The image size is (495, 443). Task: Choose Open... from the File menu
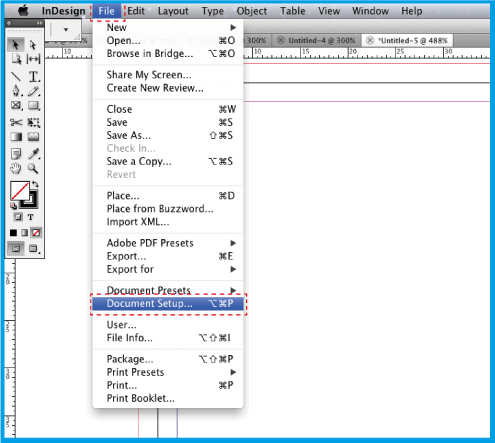pos(168,40)
